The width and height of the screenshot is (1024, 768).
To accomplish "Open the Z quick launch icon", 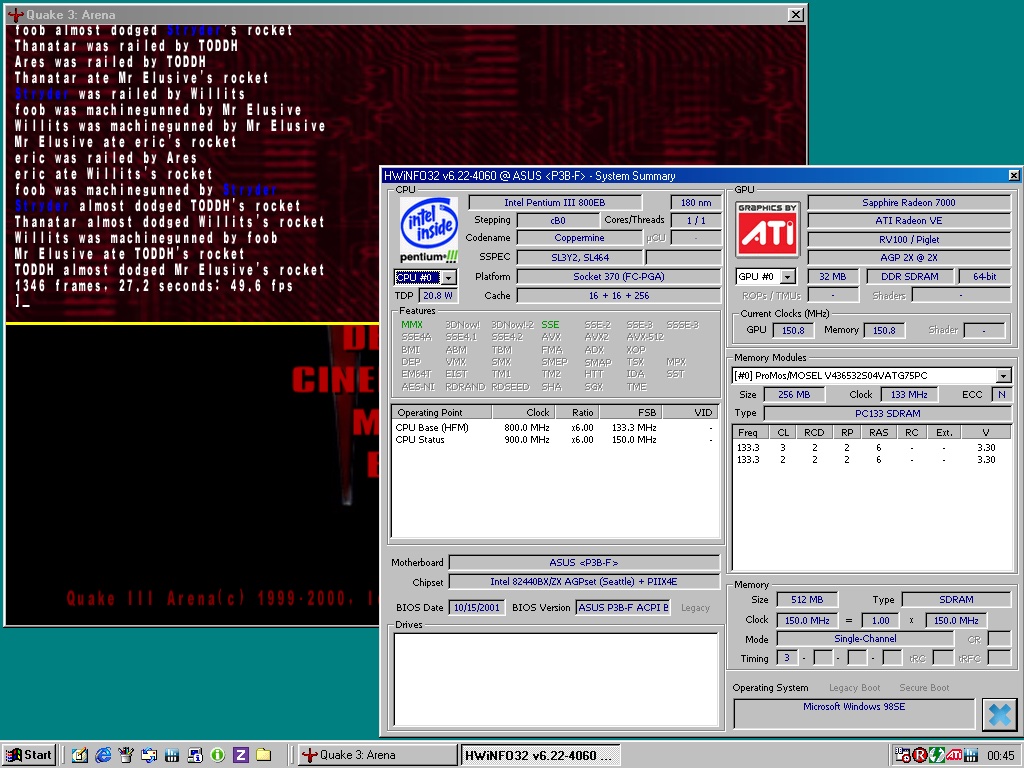I will tap(240, 754).
